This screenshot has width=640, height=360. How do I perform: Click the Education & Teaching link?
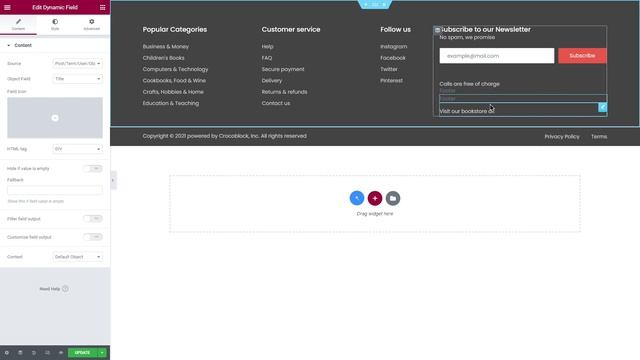pyautogui.click(x=171, y=103)
